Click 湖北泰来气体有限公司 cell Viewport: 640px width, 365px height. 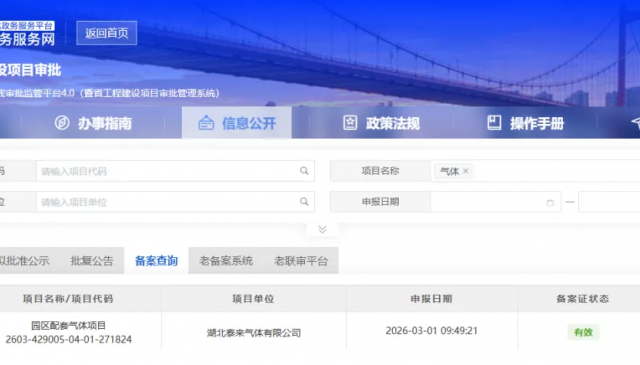click(x=253, y=333)
